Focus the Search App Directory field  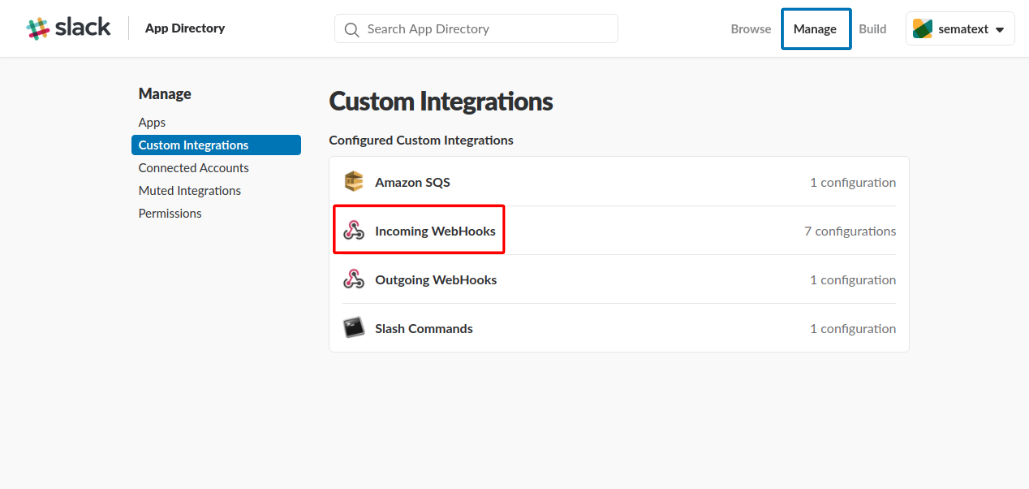476,29
